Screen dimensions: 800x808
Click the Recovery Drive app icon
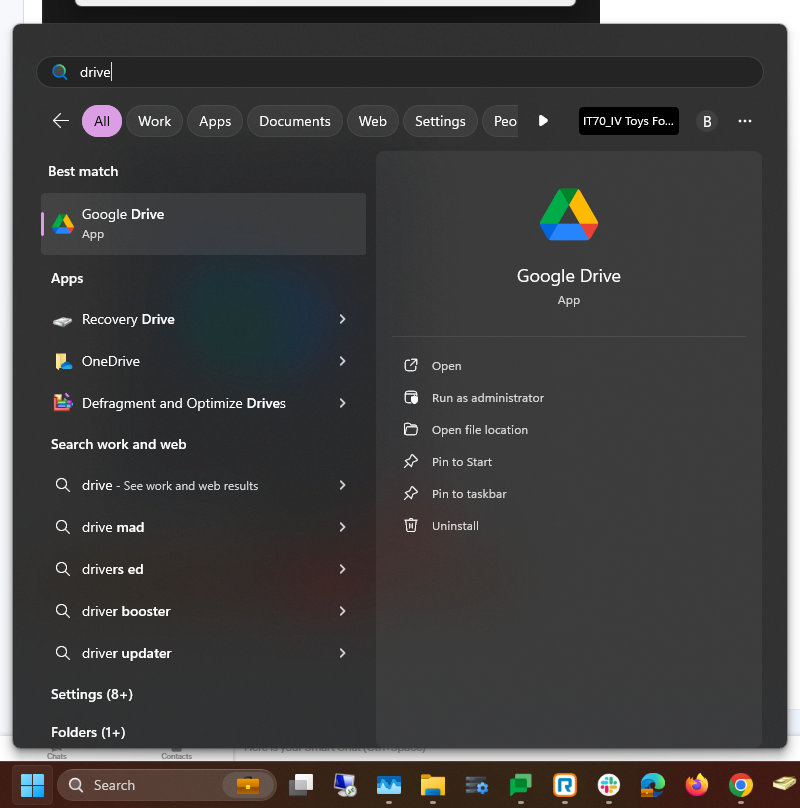(x=63, y=321)
